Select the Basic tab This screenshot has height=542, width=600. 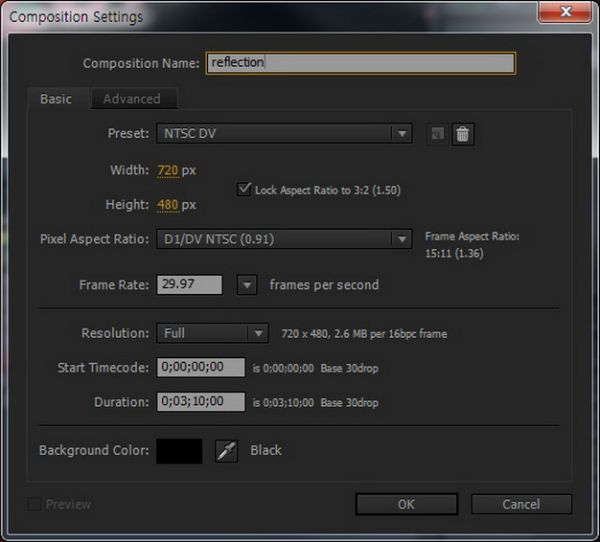pos(56,99)
